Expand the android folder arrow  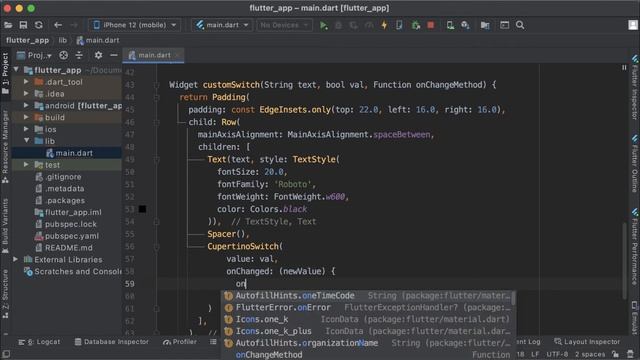[26, 105]
